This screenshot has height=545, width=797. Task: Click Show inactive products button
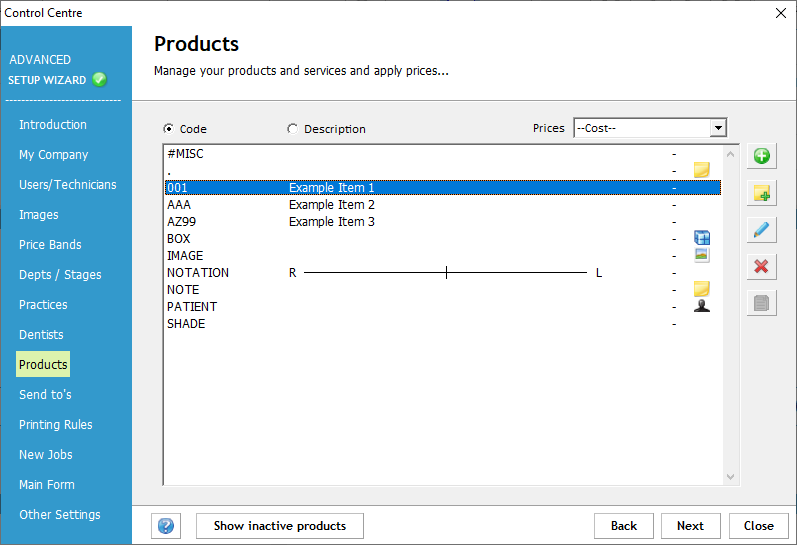280,526
